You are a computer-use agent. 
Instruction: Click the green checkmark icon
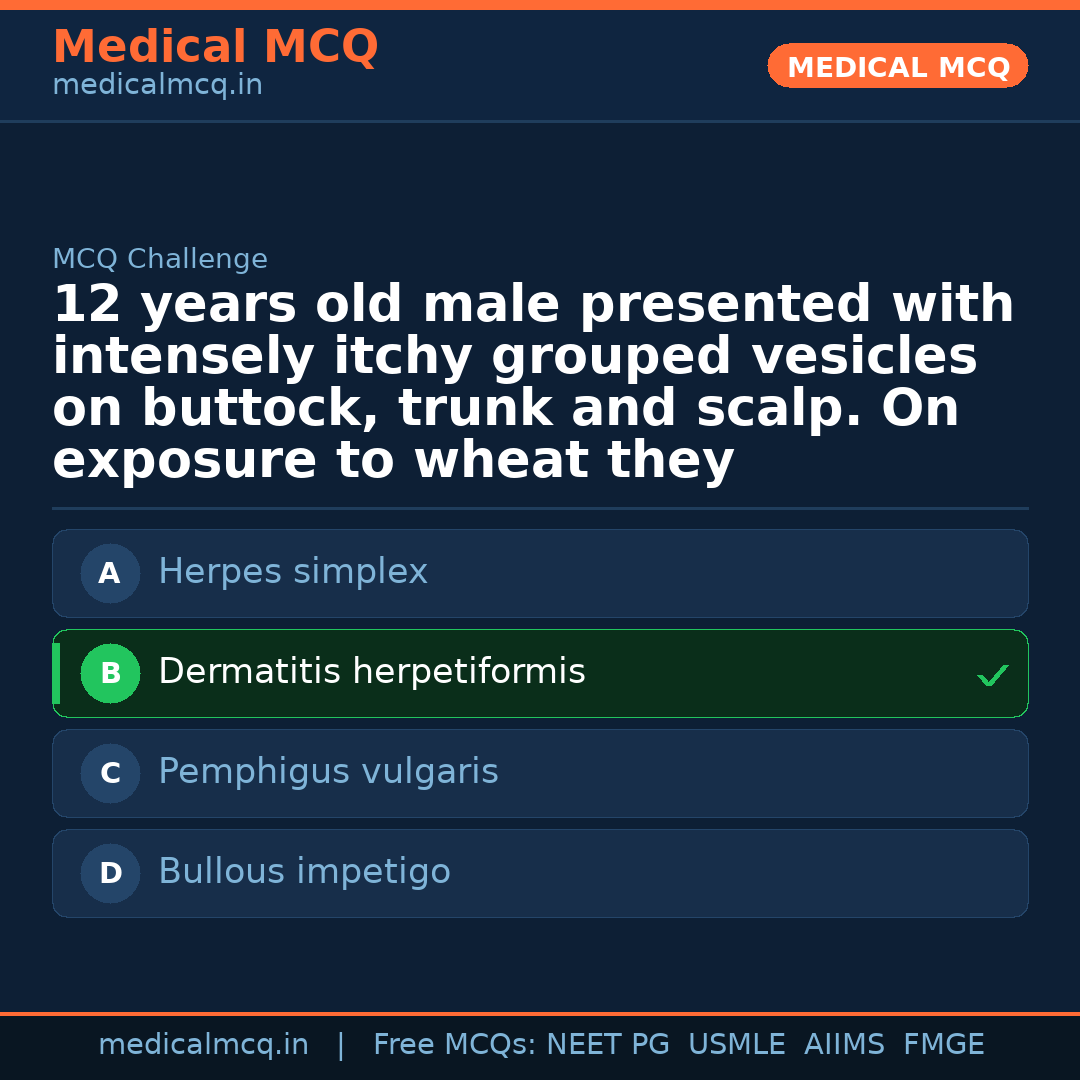coord(992,676)
